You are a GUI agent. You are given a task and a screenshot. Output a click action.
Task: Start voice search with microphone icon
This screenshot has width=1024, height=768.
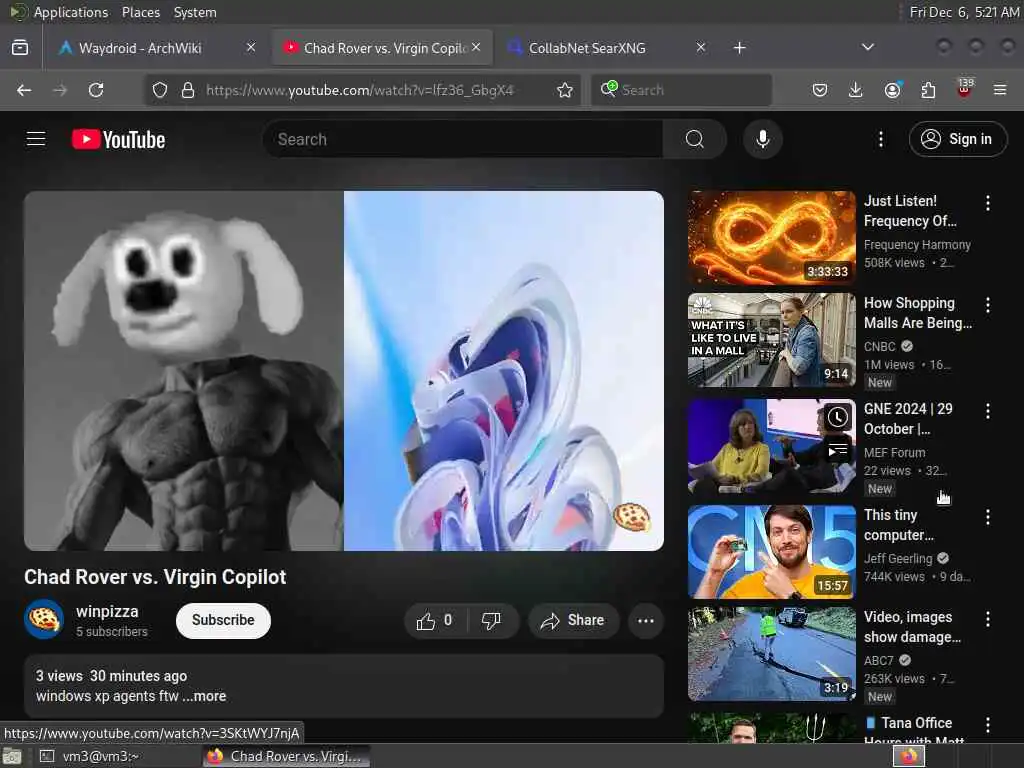tap(762, 139)
